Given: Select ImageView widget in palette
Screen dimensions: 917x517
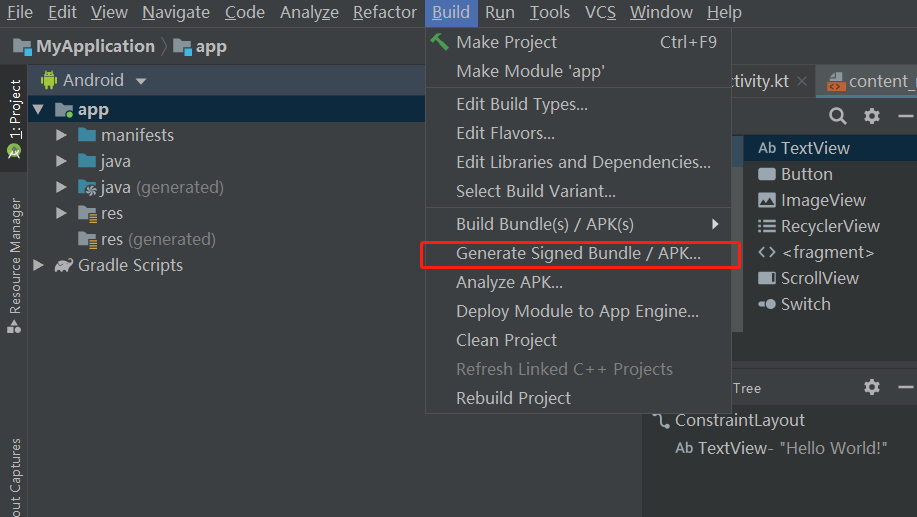Looking at the screenshot, I should [x=830, y=200].
